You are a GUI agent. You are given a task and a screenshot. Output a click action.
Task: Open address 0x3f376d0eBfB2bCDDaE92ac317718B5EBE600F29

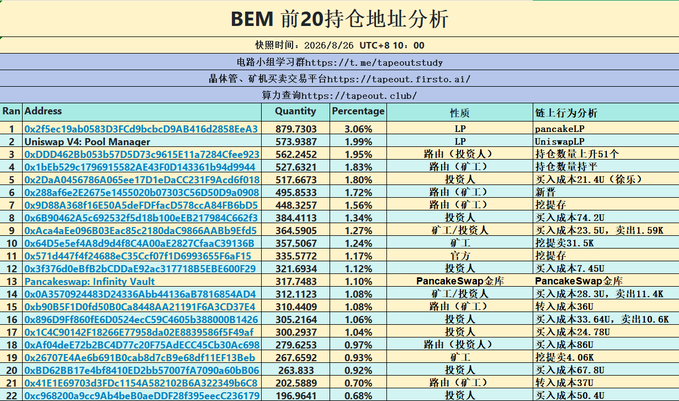click(140, 268)
